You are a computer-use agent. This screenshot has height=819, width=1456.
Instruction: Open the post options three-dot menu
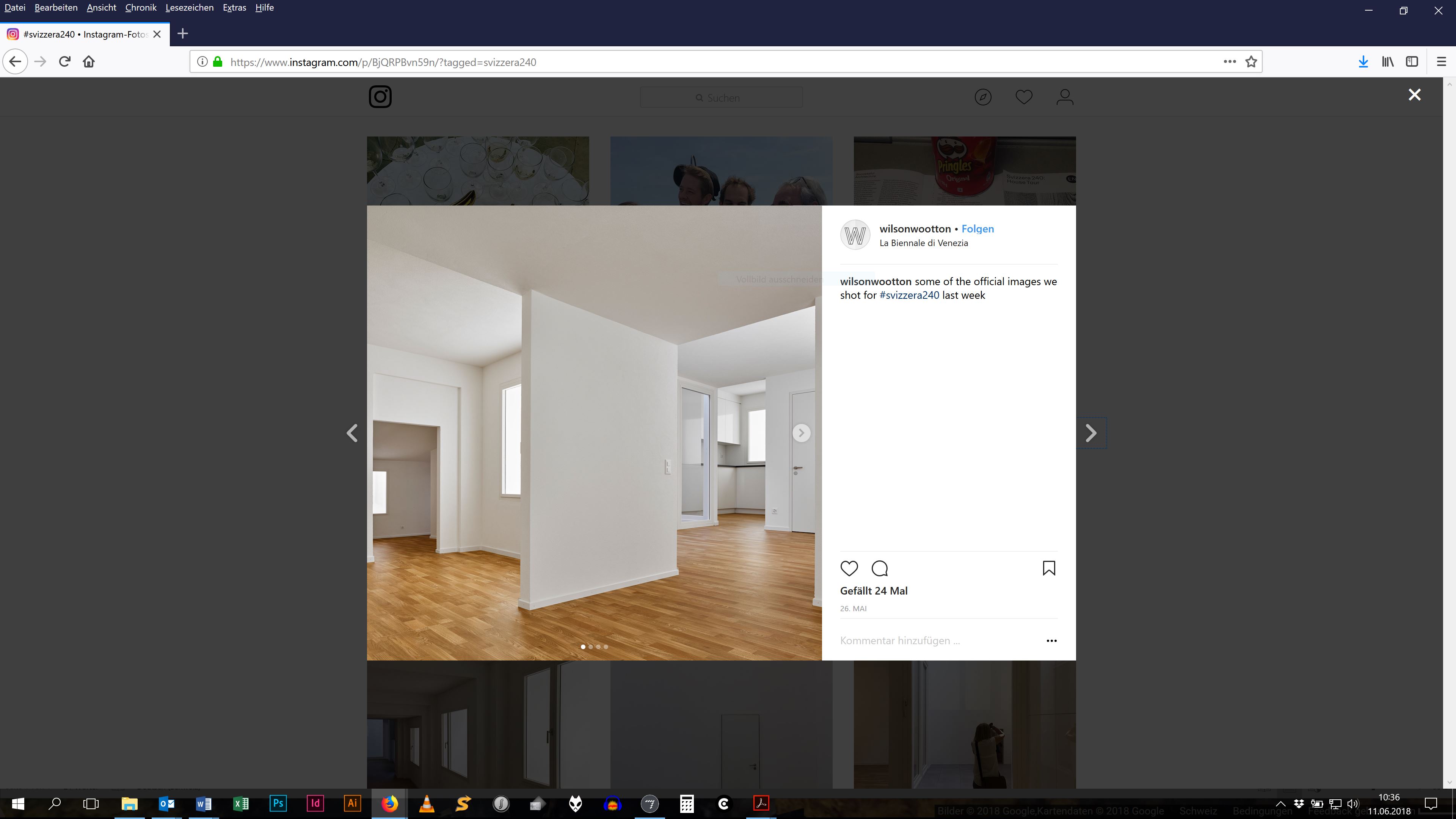(1051, 640)
